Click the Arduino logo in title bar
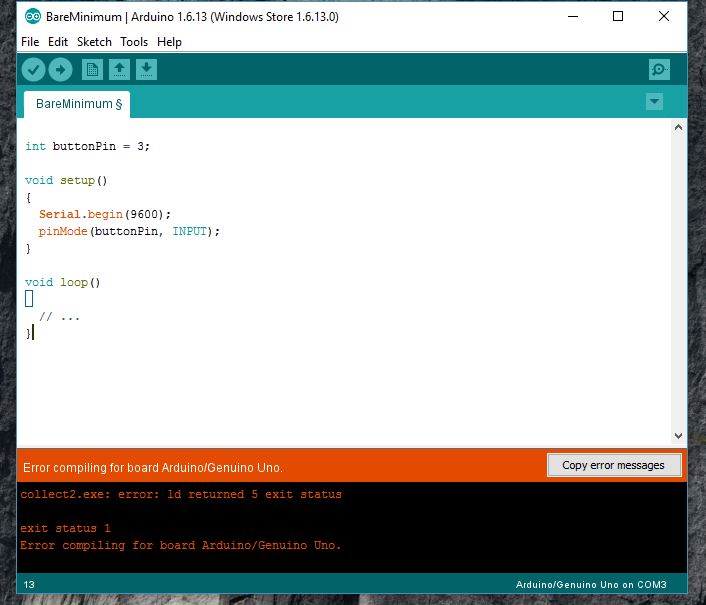This screenshot has width=706, height=605. click(33, 17)
